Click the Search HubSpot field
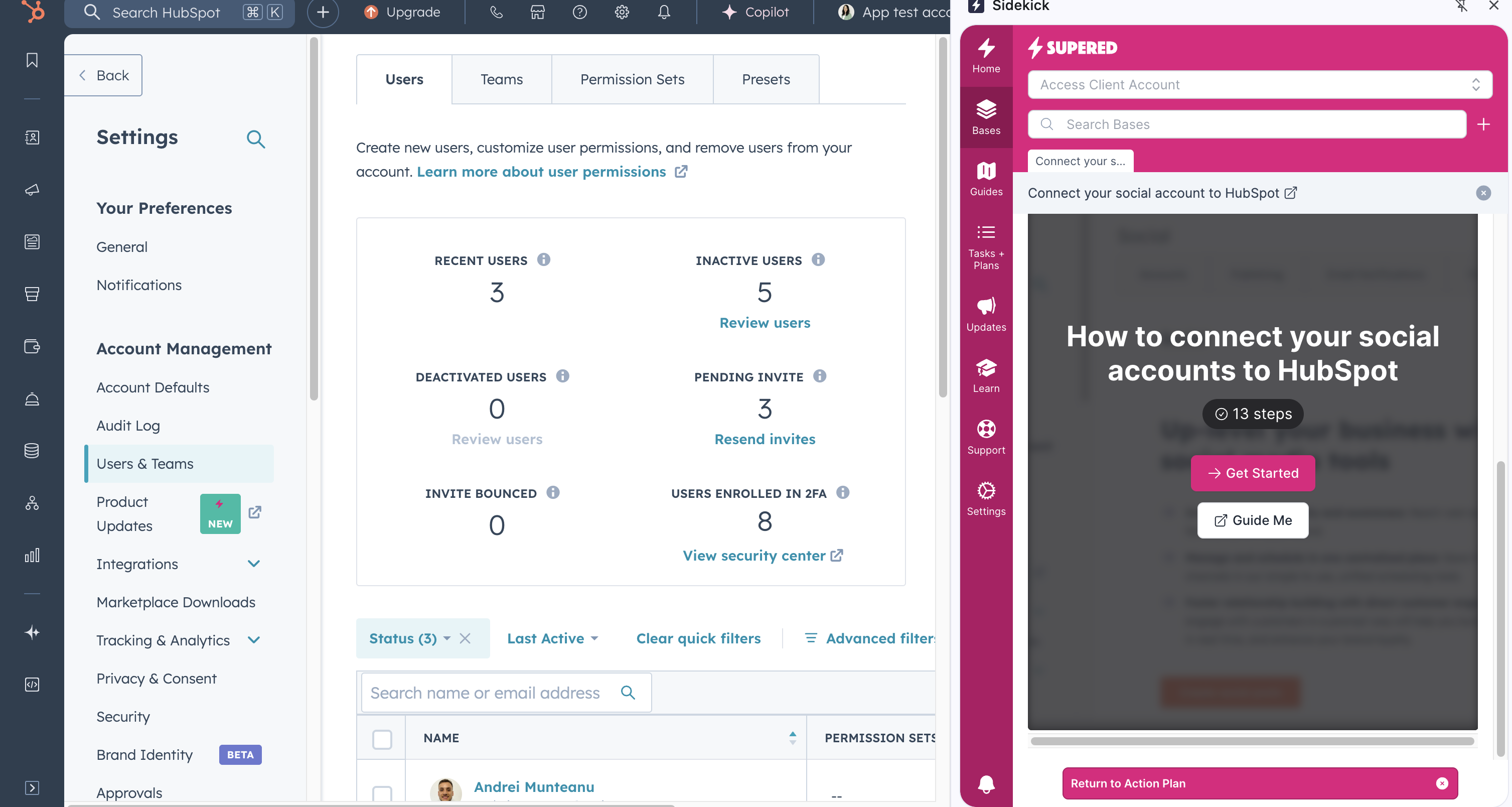This screenshot has width=1512, height=807. coord(179,13)
